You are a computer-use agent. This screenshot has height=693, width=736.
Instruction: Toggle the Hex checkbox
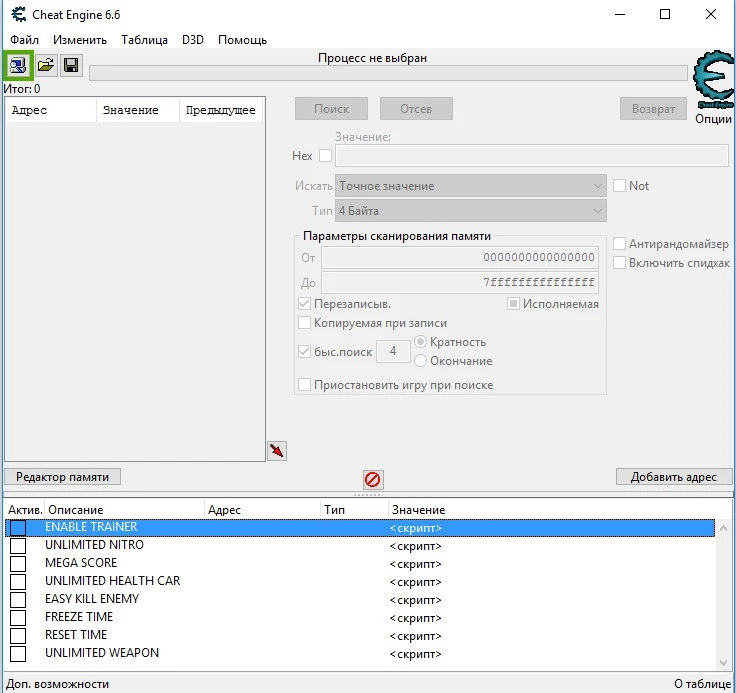[325, 155]
